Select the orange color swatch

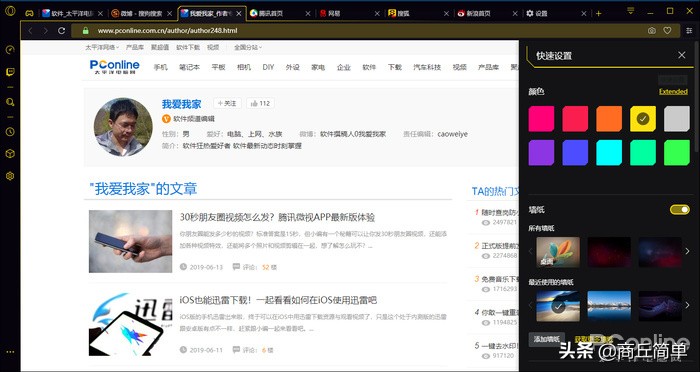tap(609, 119)
